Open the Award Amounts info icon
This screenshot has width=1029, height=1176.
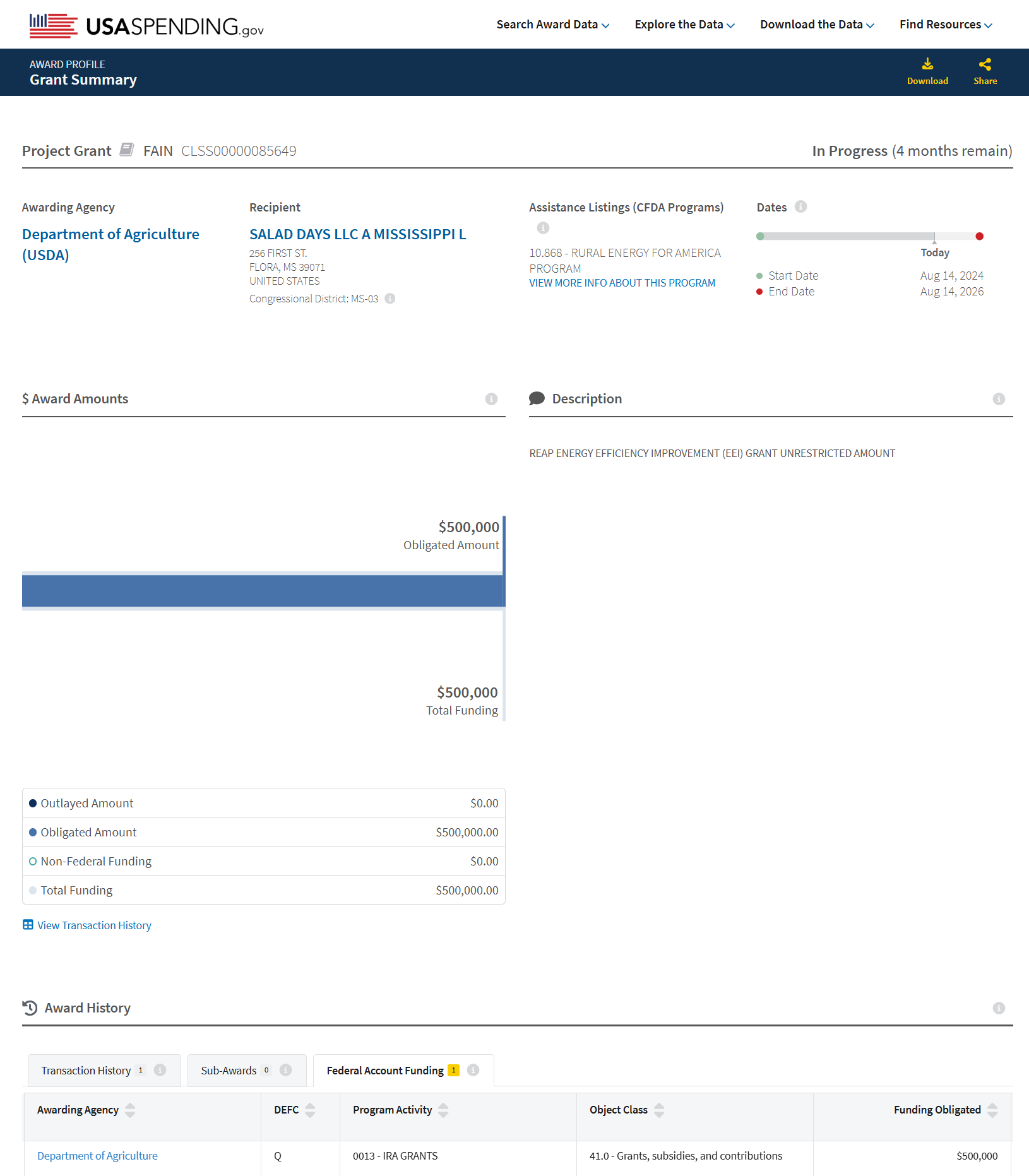point(491,399)
